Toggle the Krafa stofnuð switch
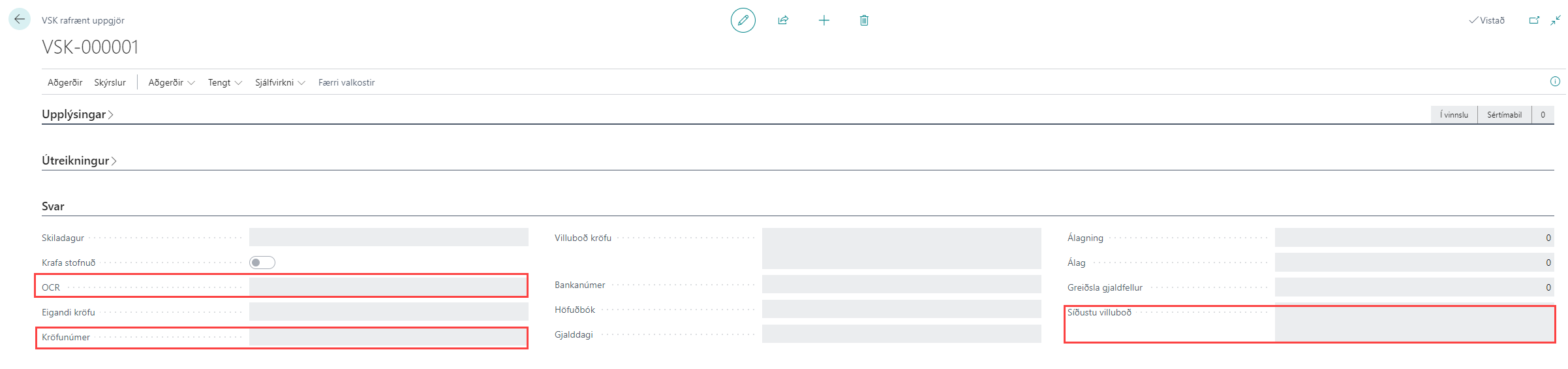This screenshot has width=1568, height=369. [x=262, y=263]
